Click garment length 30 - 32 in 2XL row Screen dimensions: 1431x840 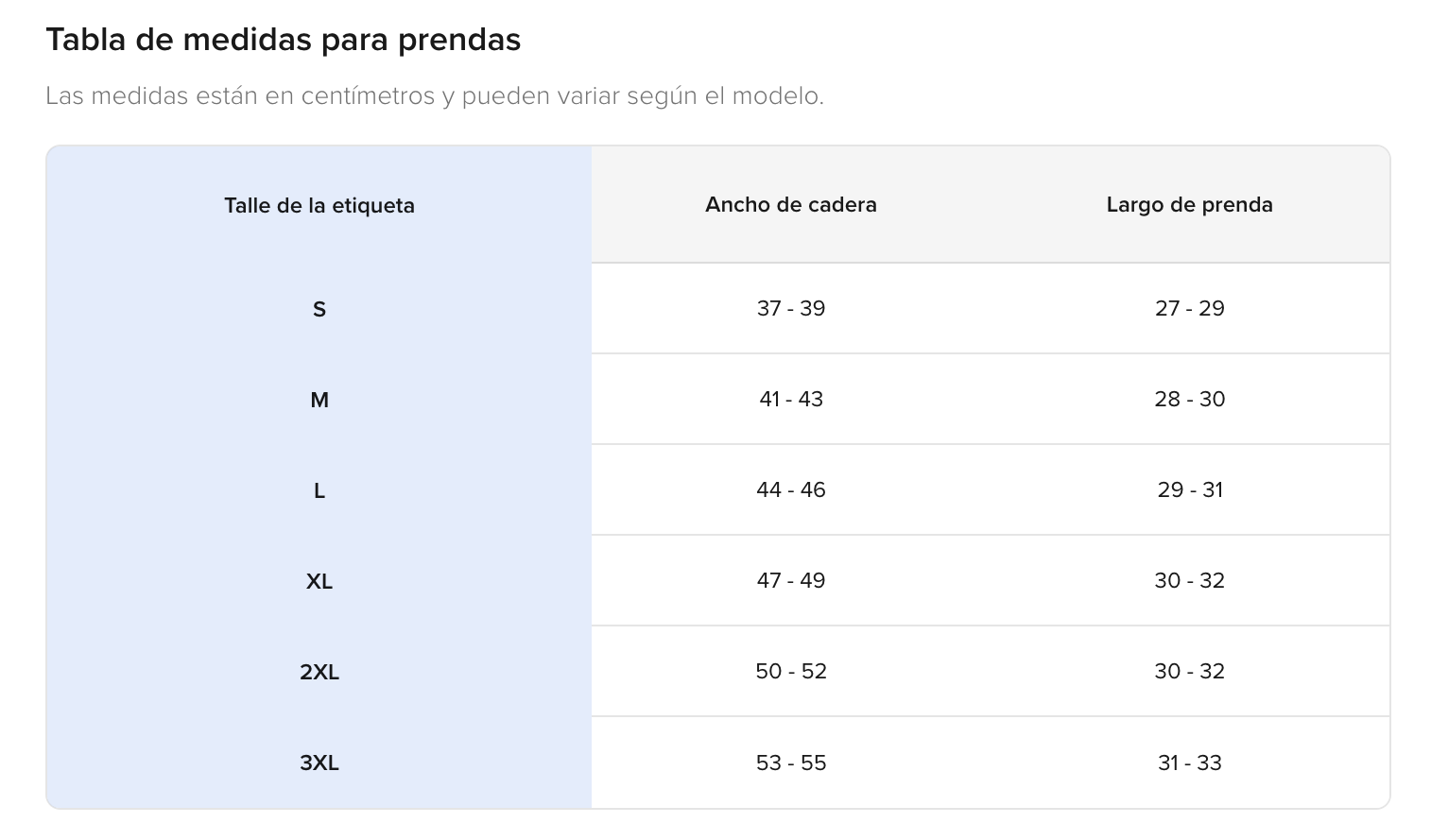coord(1189,671)
